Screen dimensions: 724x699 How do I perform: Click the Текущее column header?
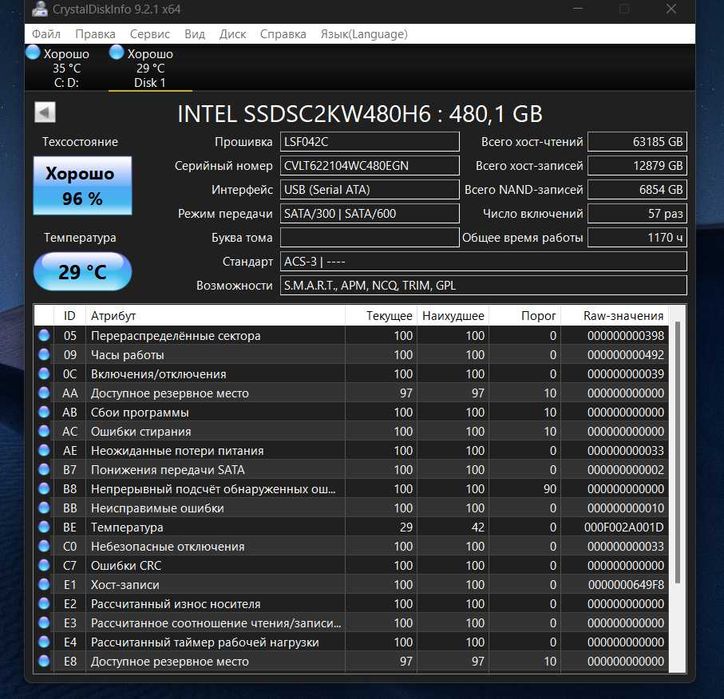pyautogui.click(x=381, y=316)
